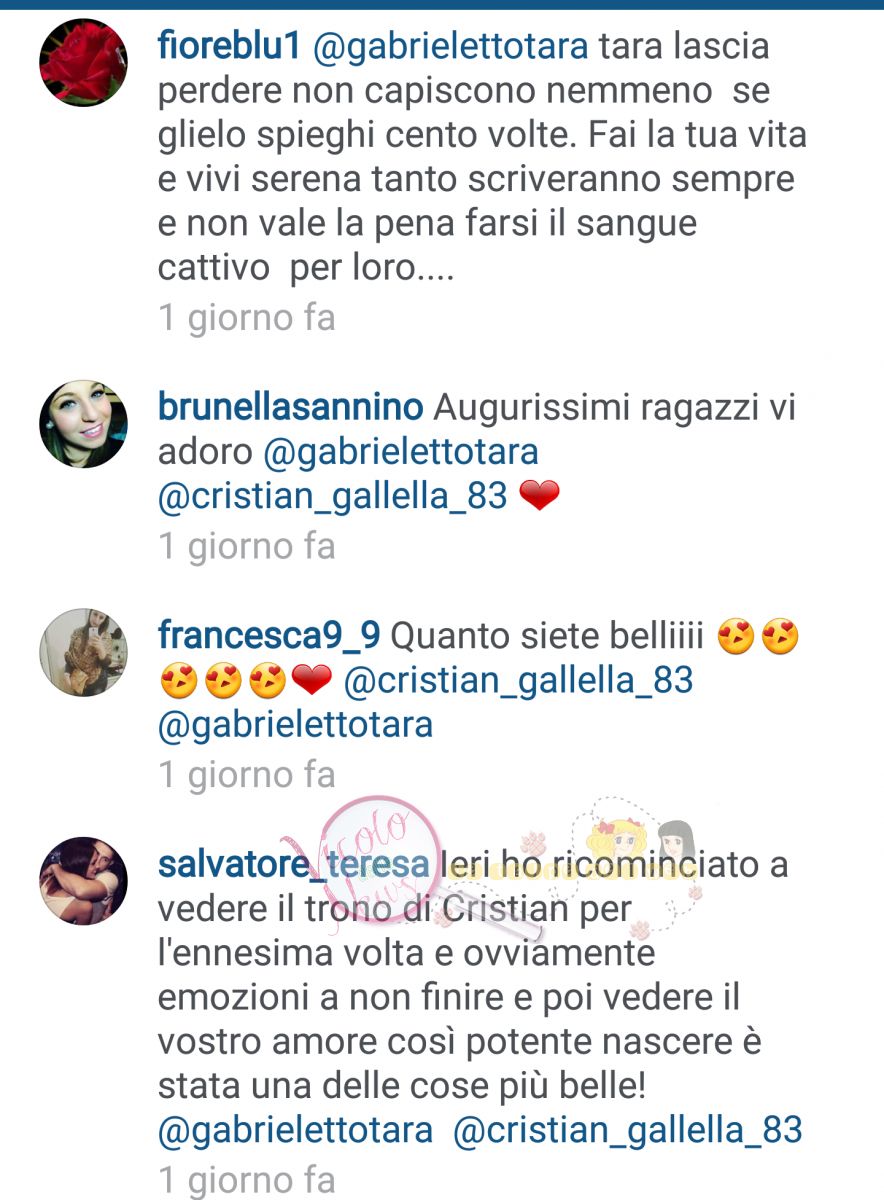Tap '1 giorno fa' under fioreblu1's comment
Viewport: 884px width, 1200px height.
pyautogui.click(x=247, y=319)
